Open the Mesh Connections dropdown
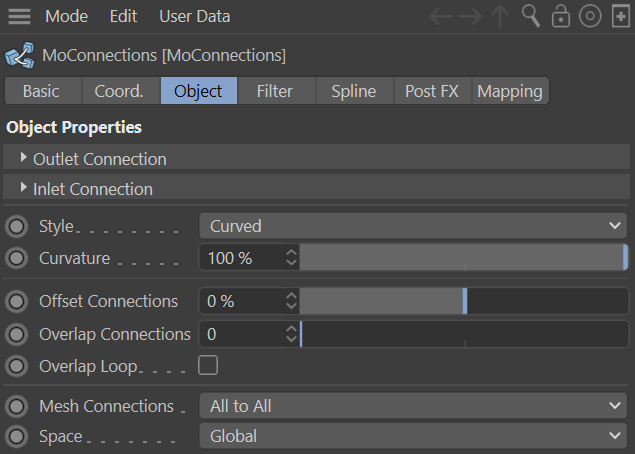Viewport: 635px width, 454px height. tap(413, 406)
